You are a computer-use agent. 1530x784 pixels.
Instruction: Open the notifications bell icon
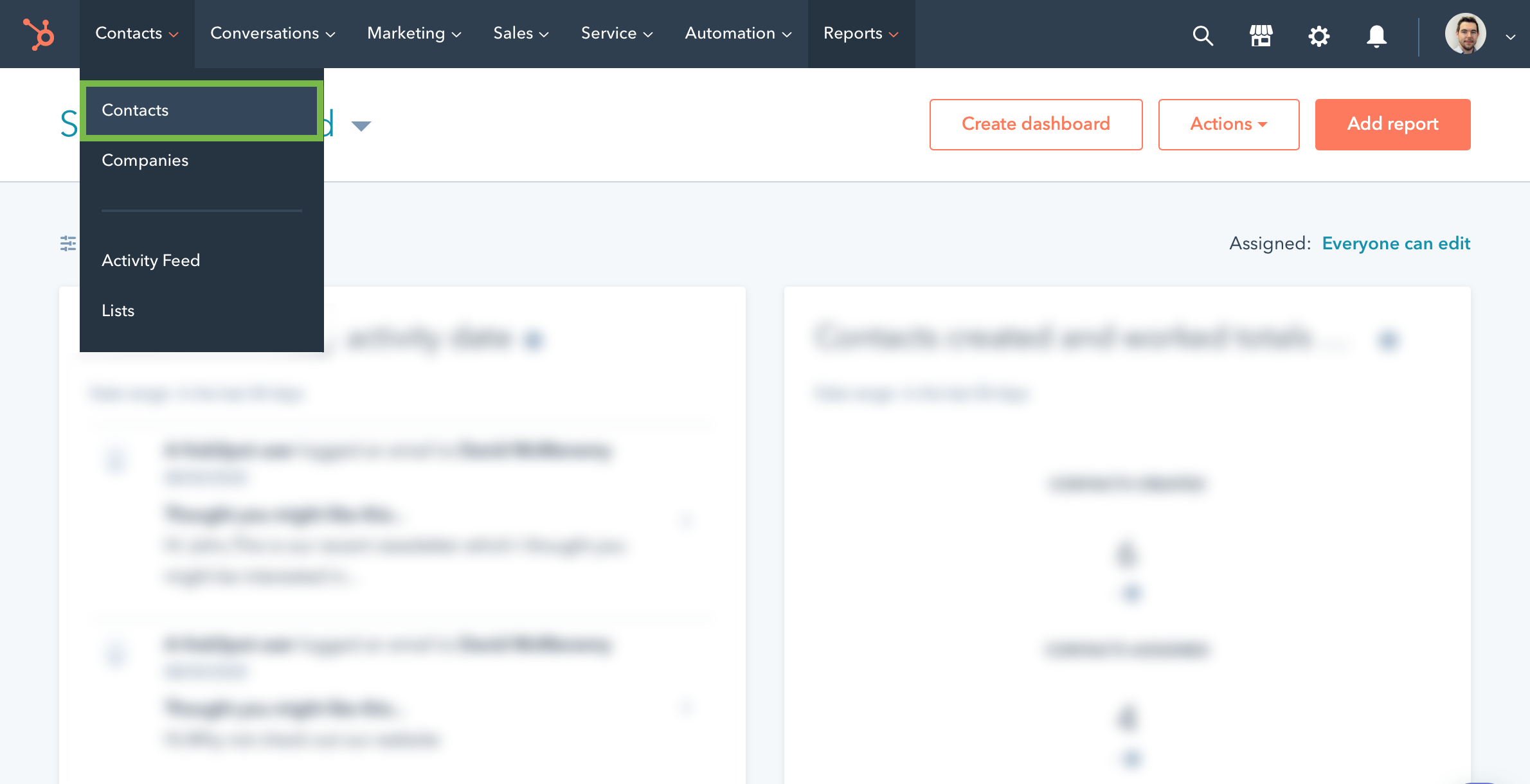click(1376, 36)
